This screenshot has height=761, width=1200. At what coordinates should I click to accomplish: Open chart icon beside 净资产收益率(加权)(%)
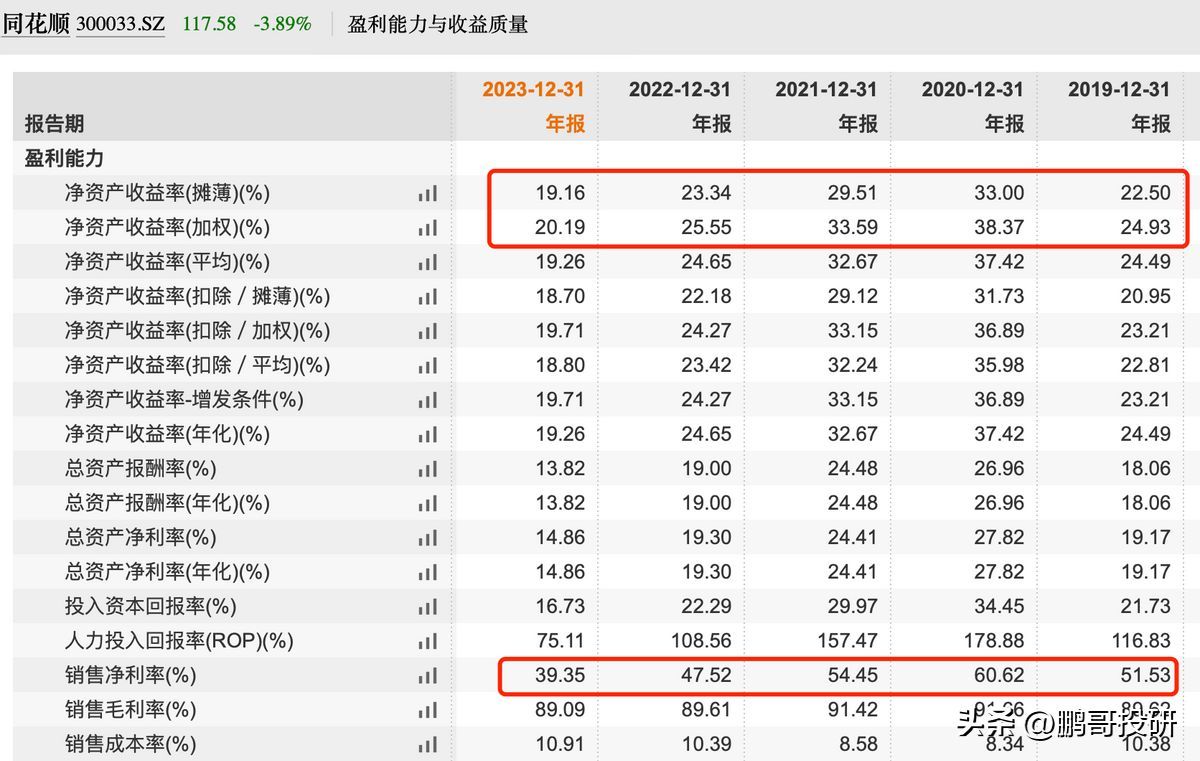coord(428,228)
